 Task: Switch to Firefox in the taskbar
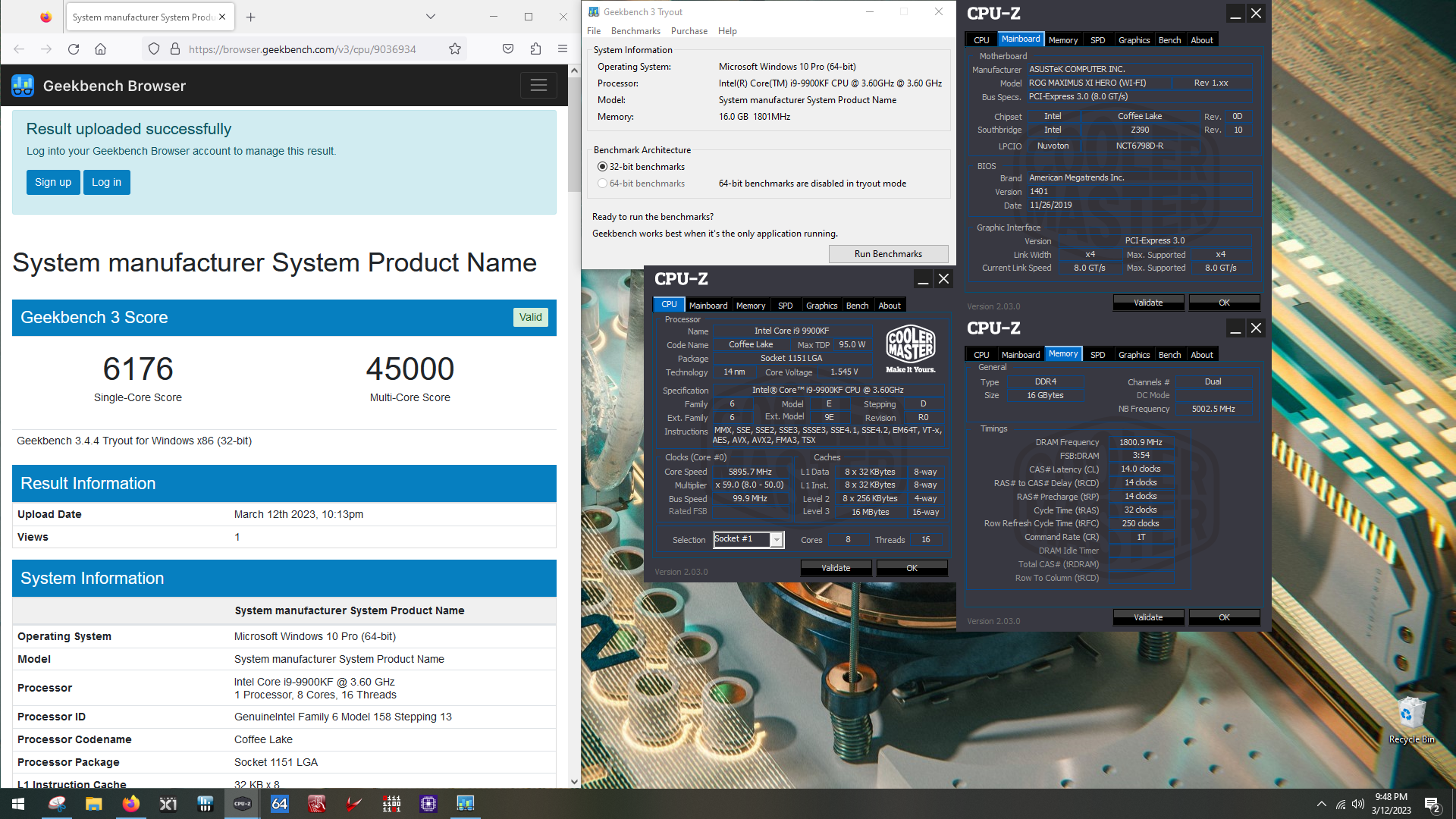131,804
